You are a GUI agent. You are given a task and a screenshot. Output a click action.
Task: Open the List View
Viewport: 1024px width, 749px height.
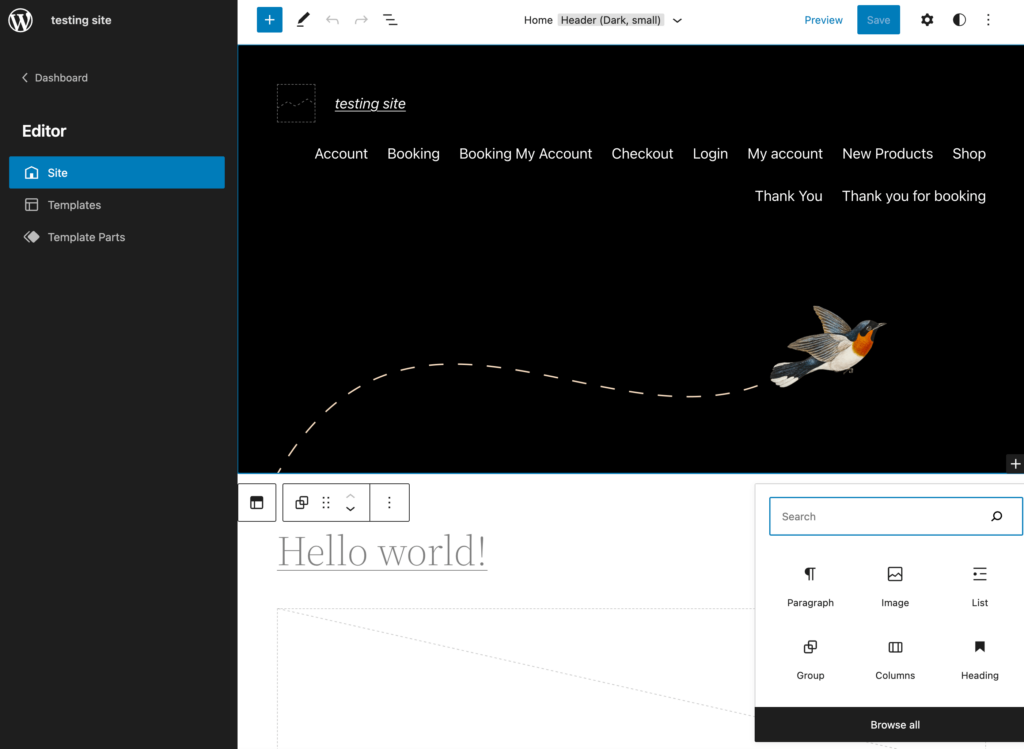(x=390, y=19)
